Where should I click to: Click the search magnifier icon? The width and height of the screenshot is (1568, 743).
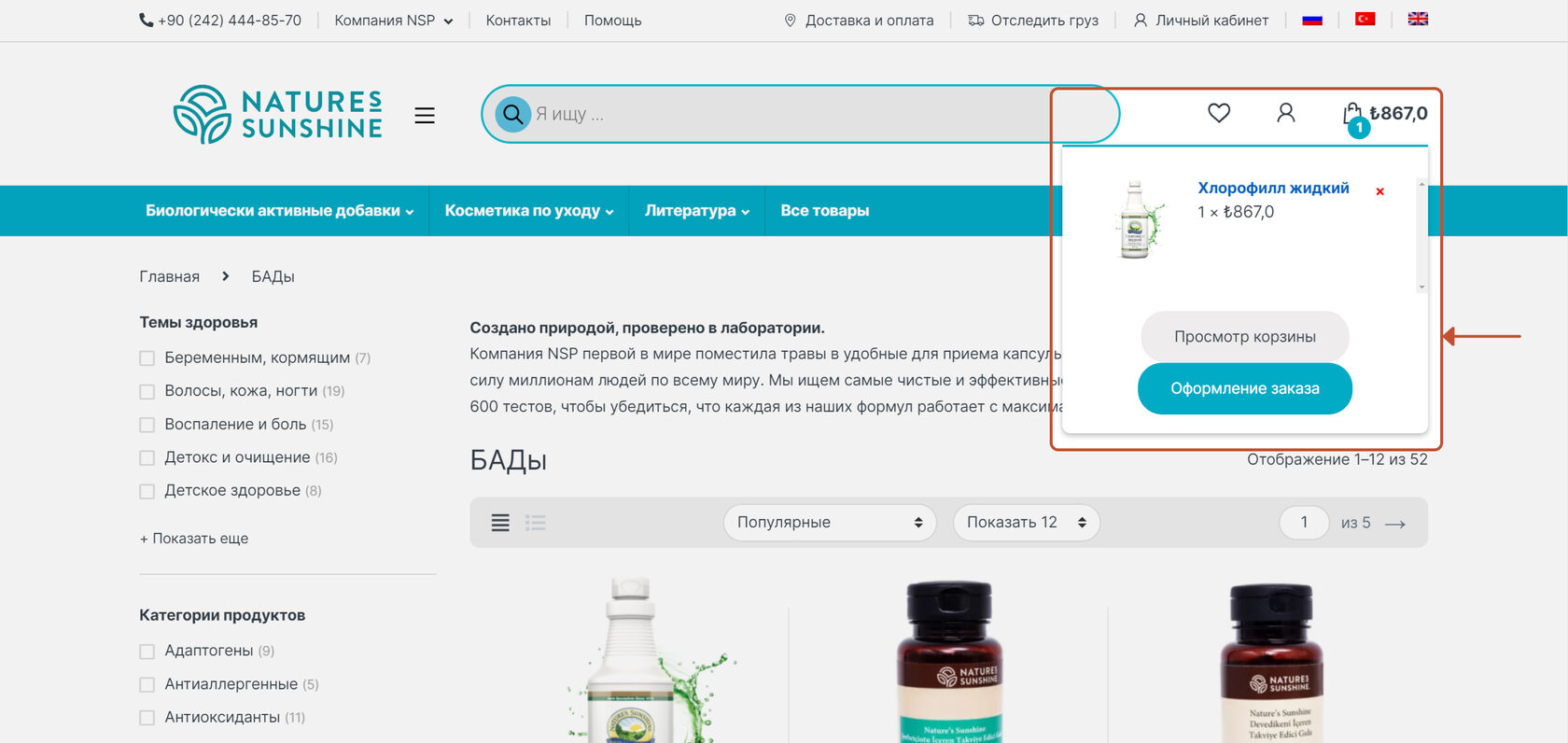(x=512, y=114)
